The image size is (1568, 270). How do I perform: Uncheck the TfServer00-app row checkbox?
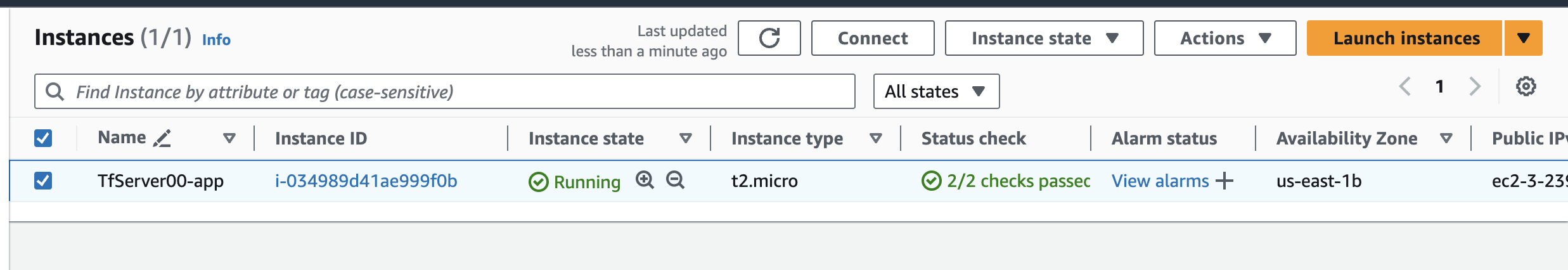tap(43, 181)
